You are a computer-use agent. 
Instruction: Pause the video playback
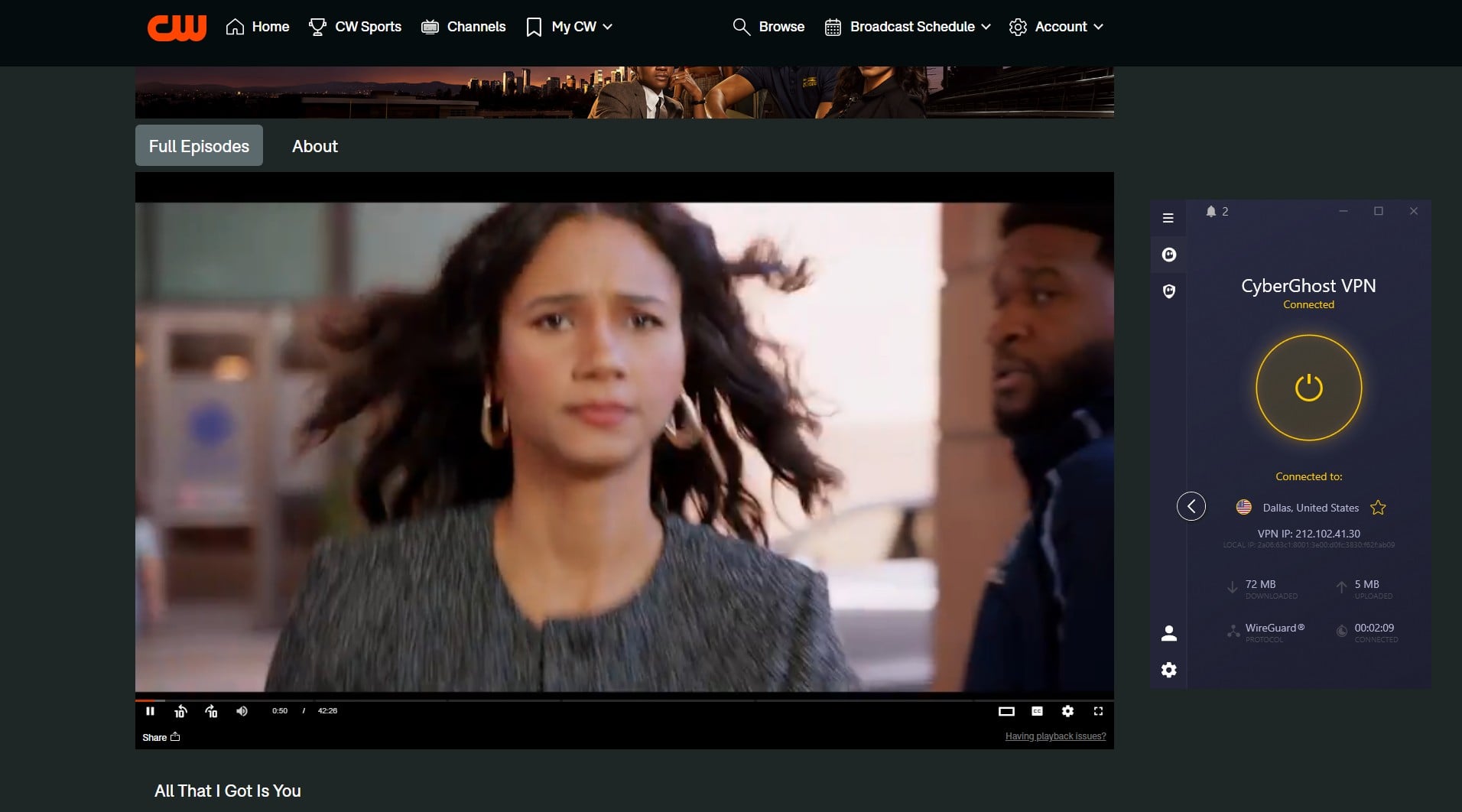click(150, 711)
